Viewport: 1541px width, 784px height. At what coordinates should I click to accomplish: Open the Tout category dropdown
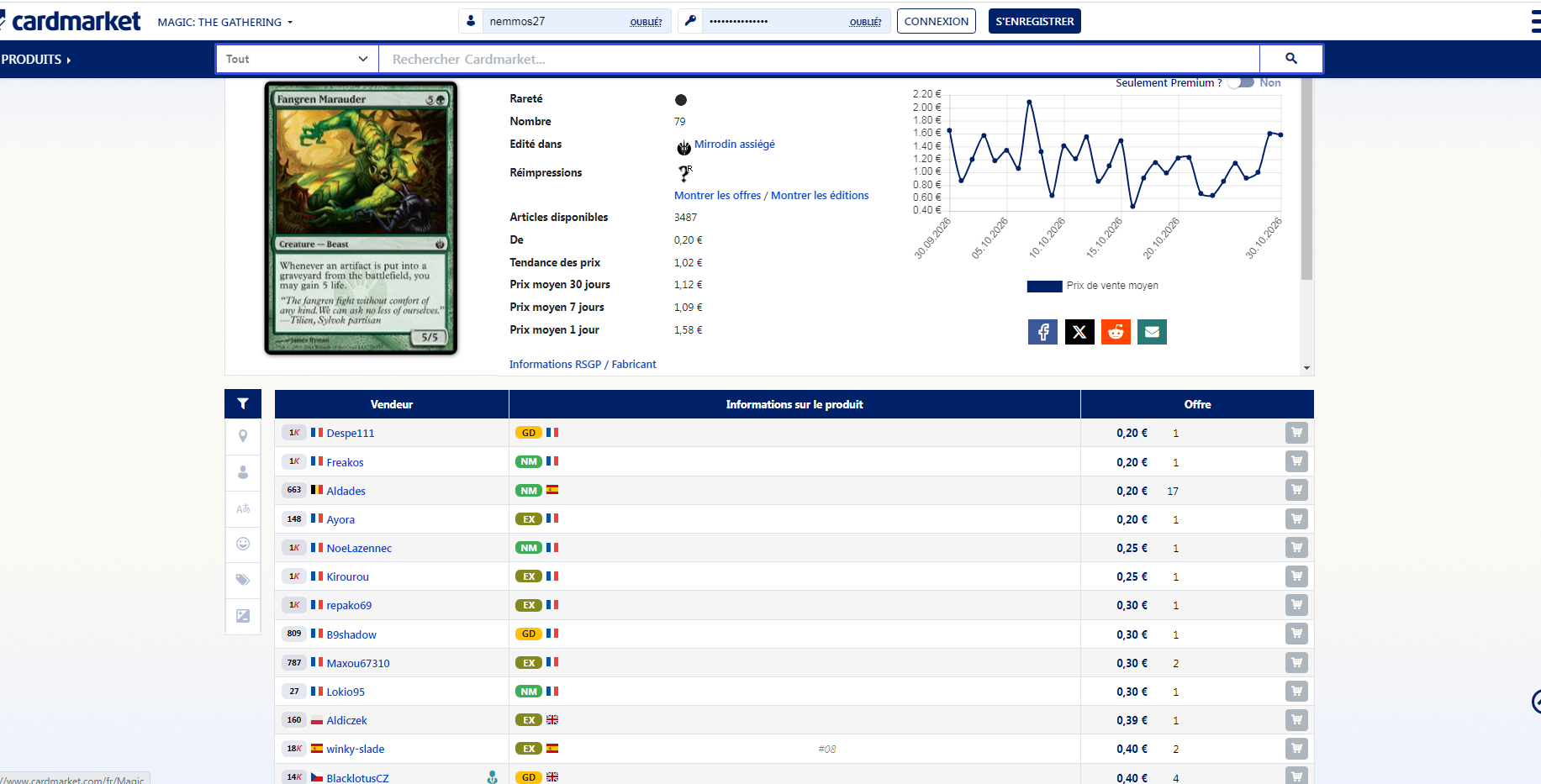(x=298, y=59)
